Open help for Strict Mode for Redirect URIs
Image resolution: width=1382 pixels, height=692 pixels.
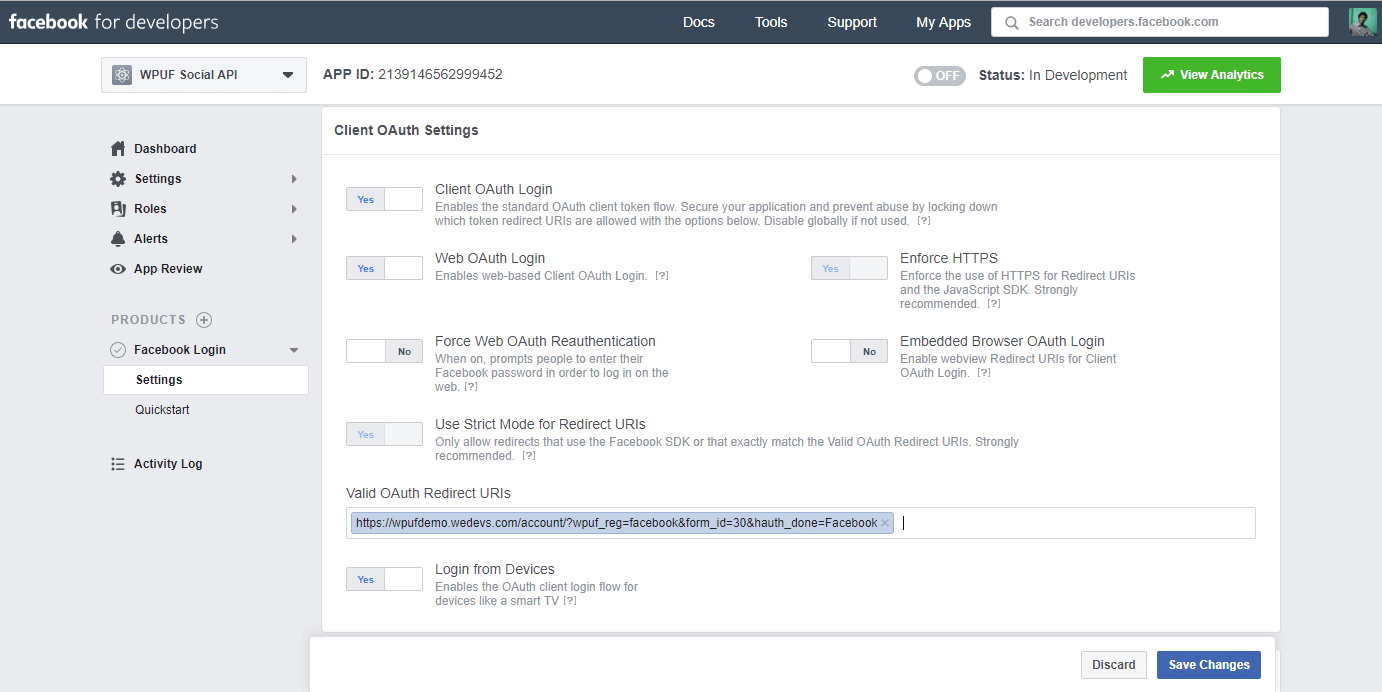coord(529,456)
